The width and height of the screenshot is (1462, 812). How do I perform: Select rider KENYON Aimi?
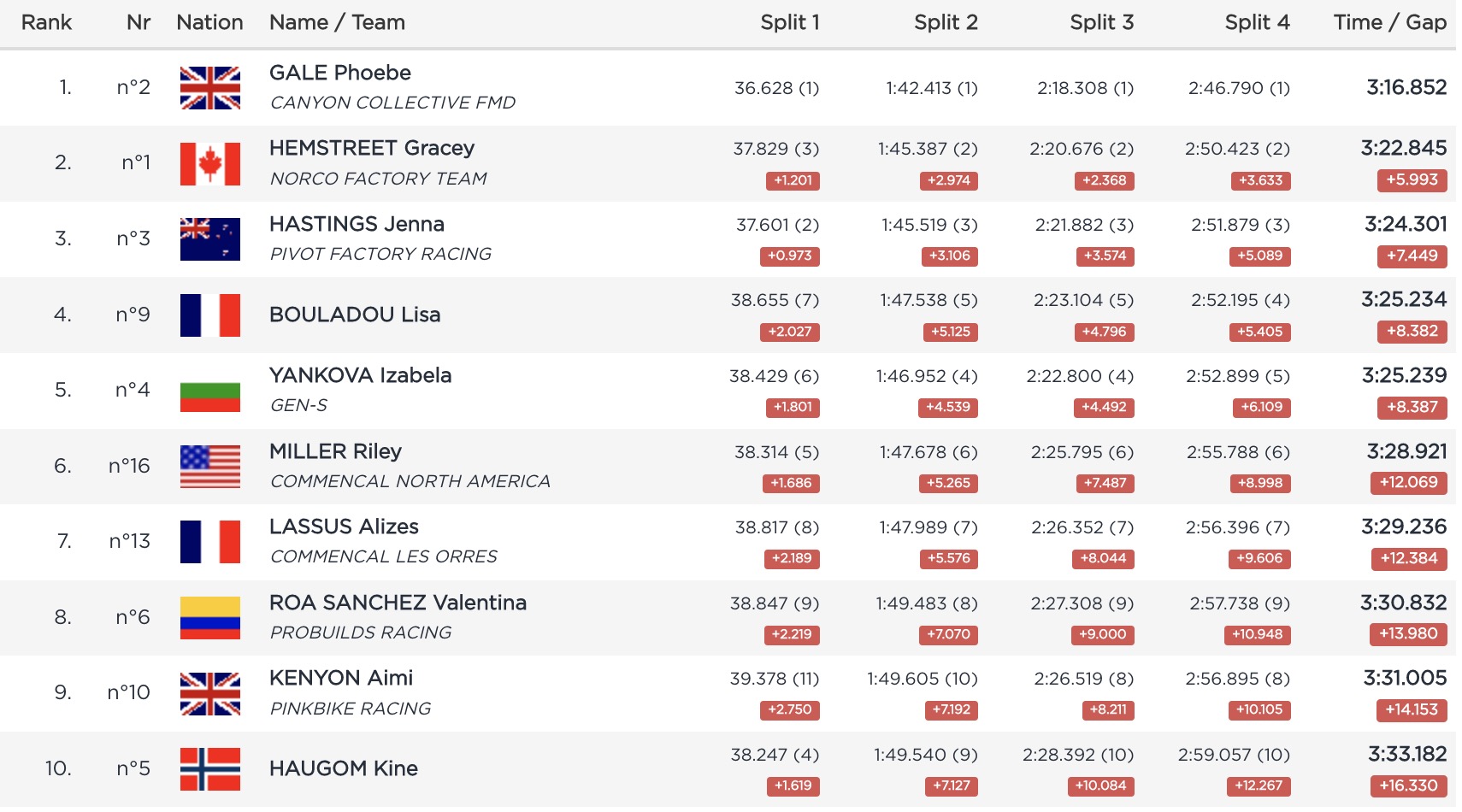pos(340,678)
